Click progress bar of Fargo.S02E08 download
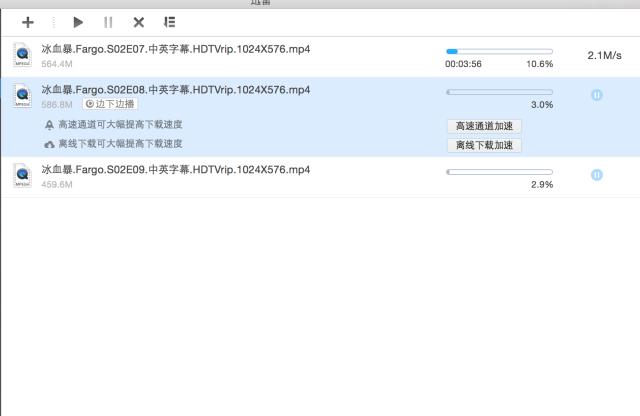This screenshot has height=416, width=640. 500,92
